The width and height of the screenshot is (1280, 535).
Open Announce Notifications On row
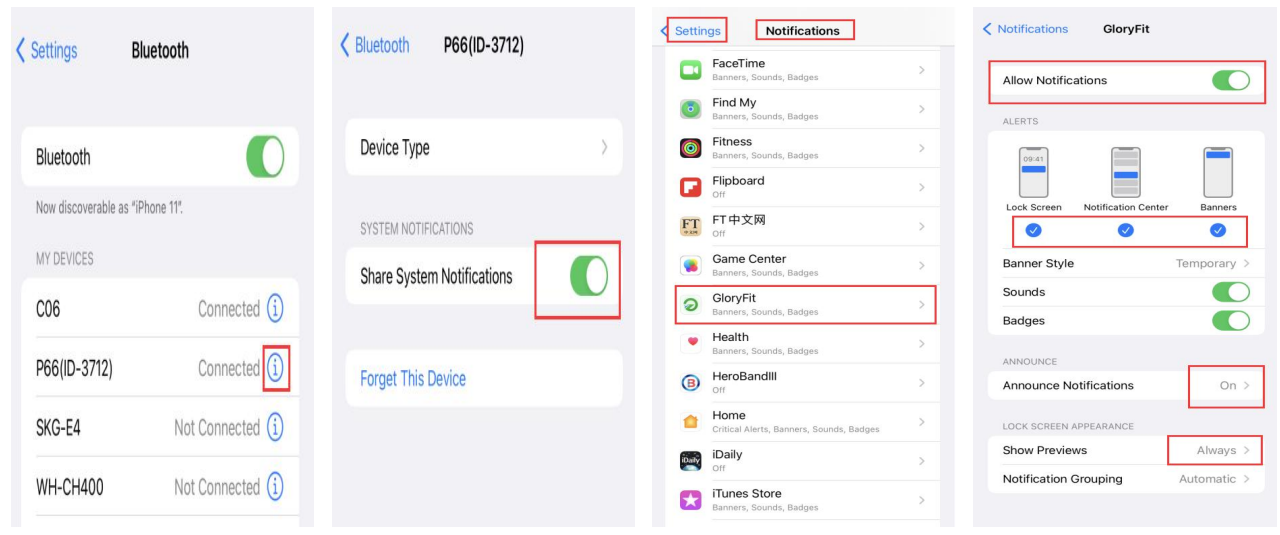tap(1126, 385)
